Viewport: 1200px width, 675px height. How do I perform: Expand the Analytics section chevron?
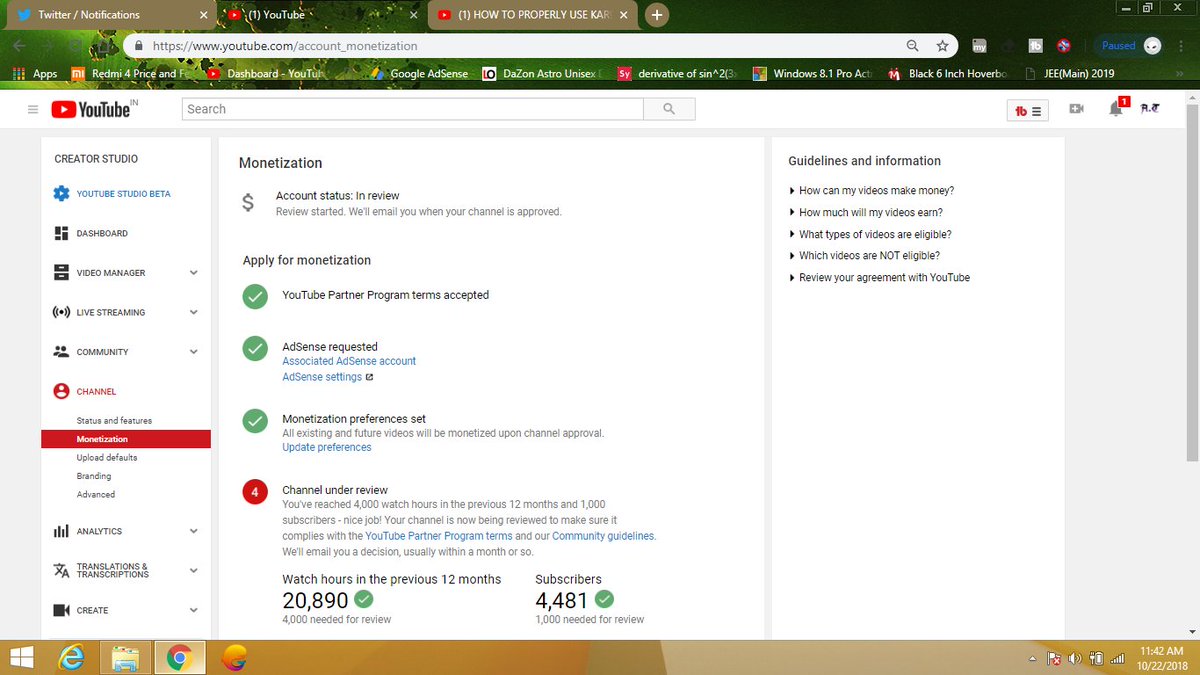click(x=193, y=531)
